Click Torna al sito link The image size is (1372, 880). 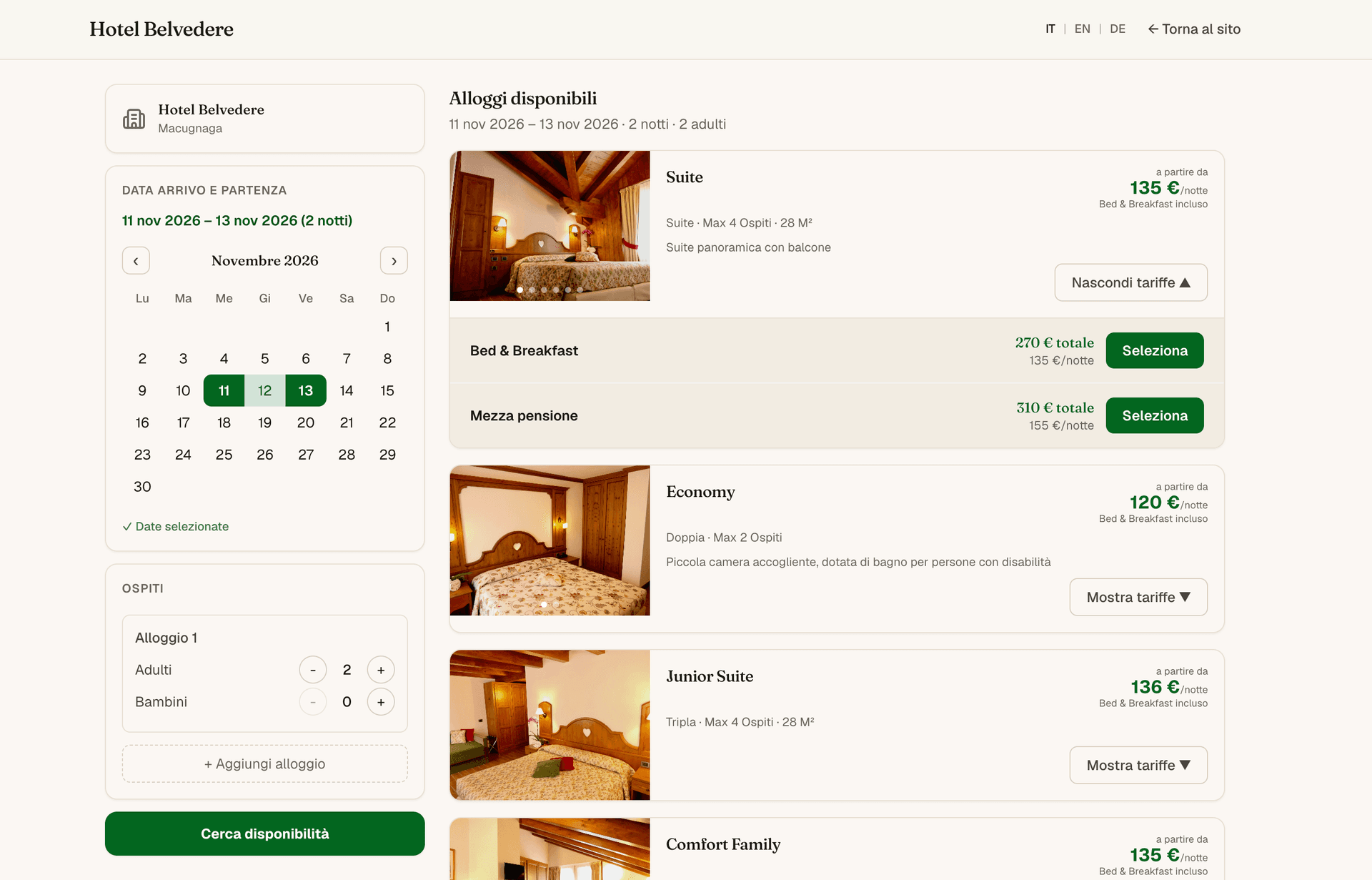pos(1194,29)
